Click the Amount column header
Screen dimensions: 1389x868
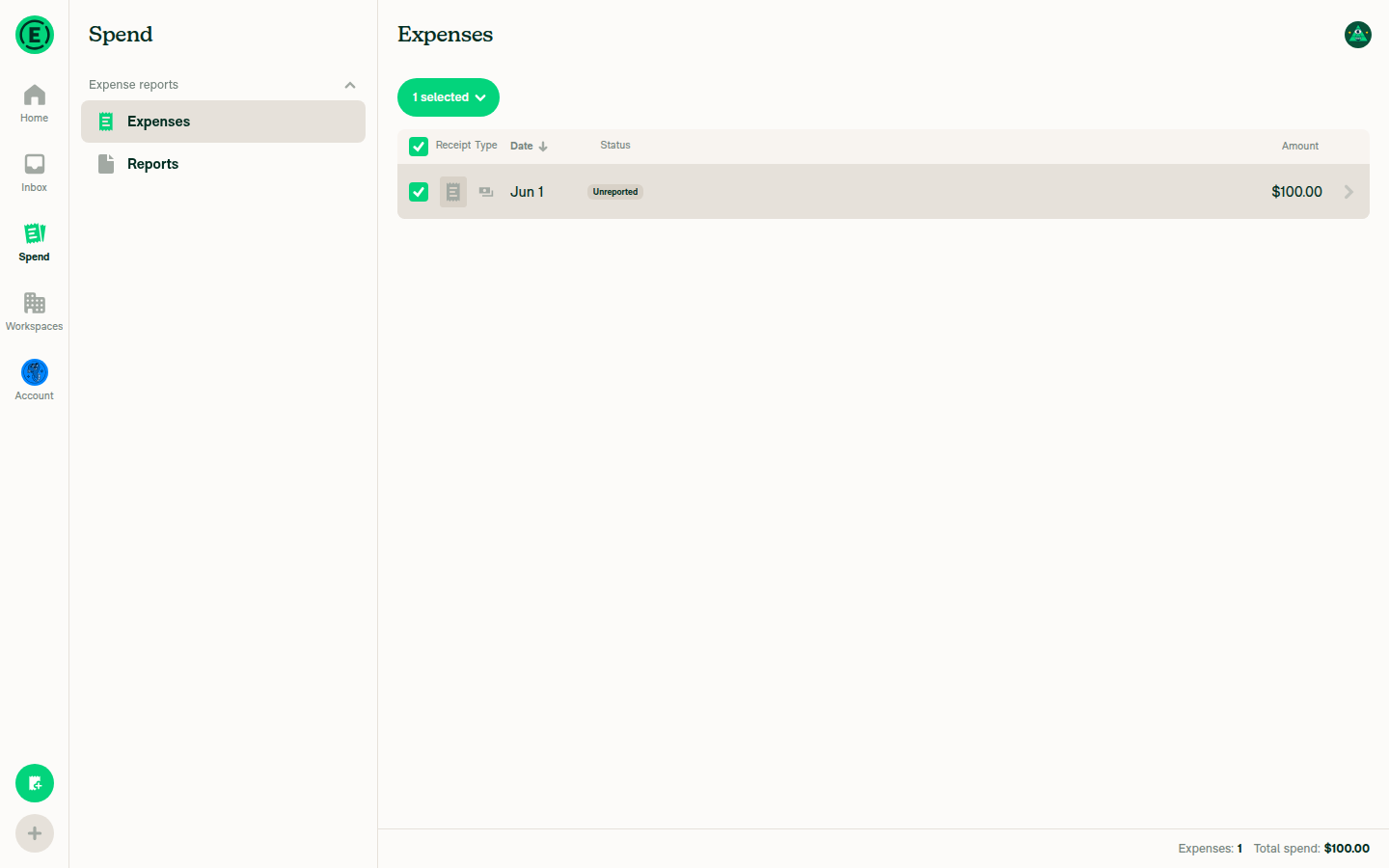1300,146
